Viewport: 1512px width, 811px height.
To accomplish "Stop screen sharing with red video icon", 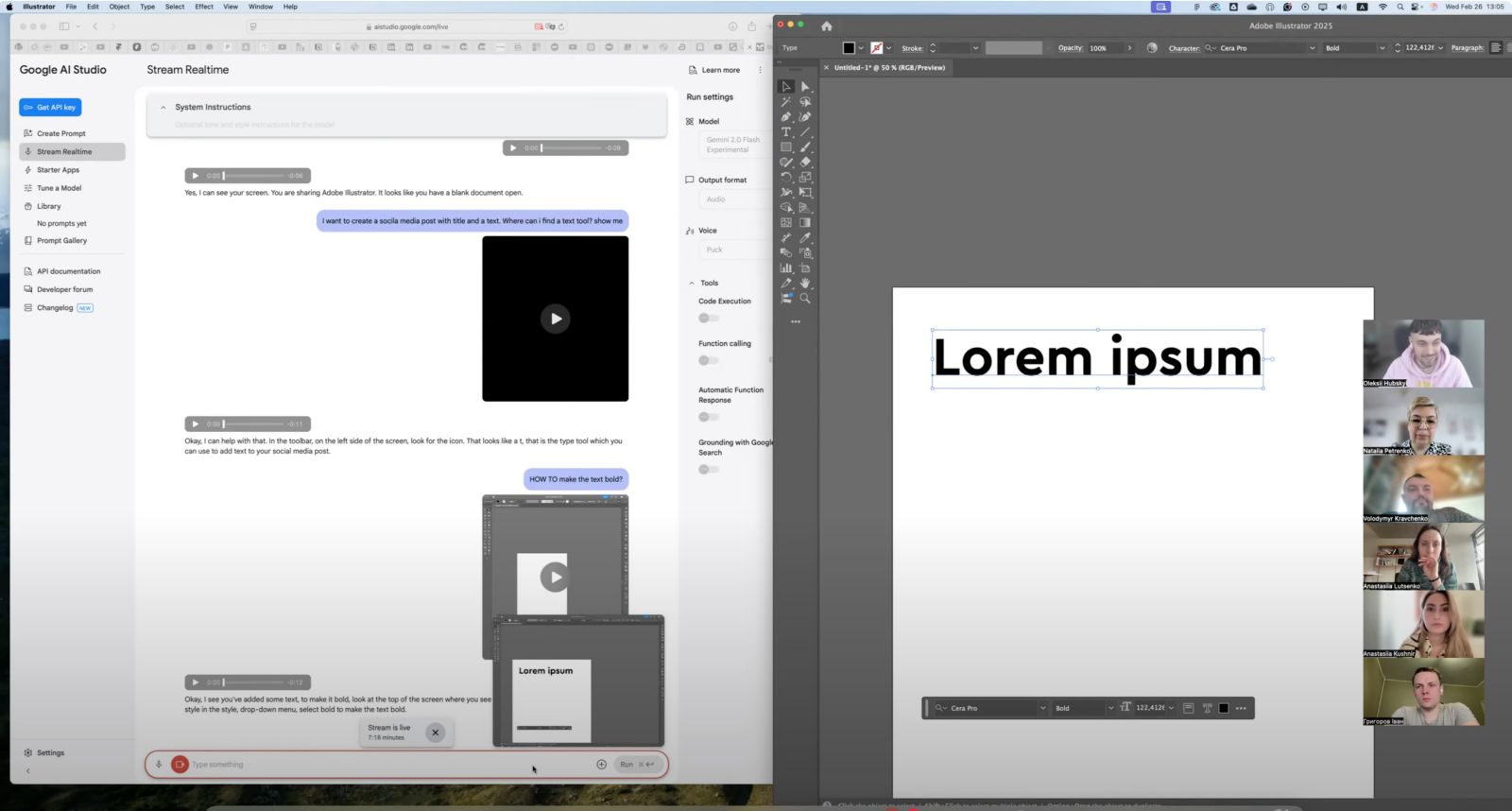I will coord(180,764).
